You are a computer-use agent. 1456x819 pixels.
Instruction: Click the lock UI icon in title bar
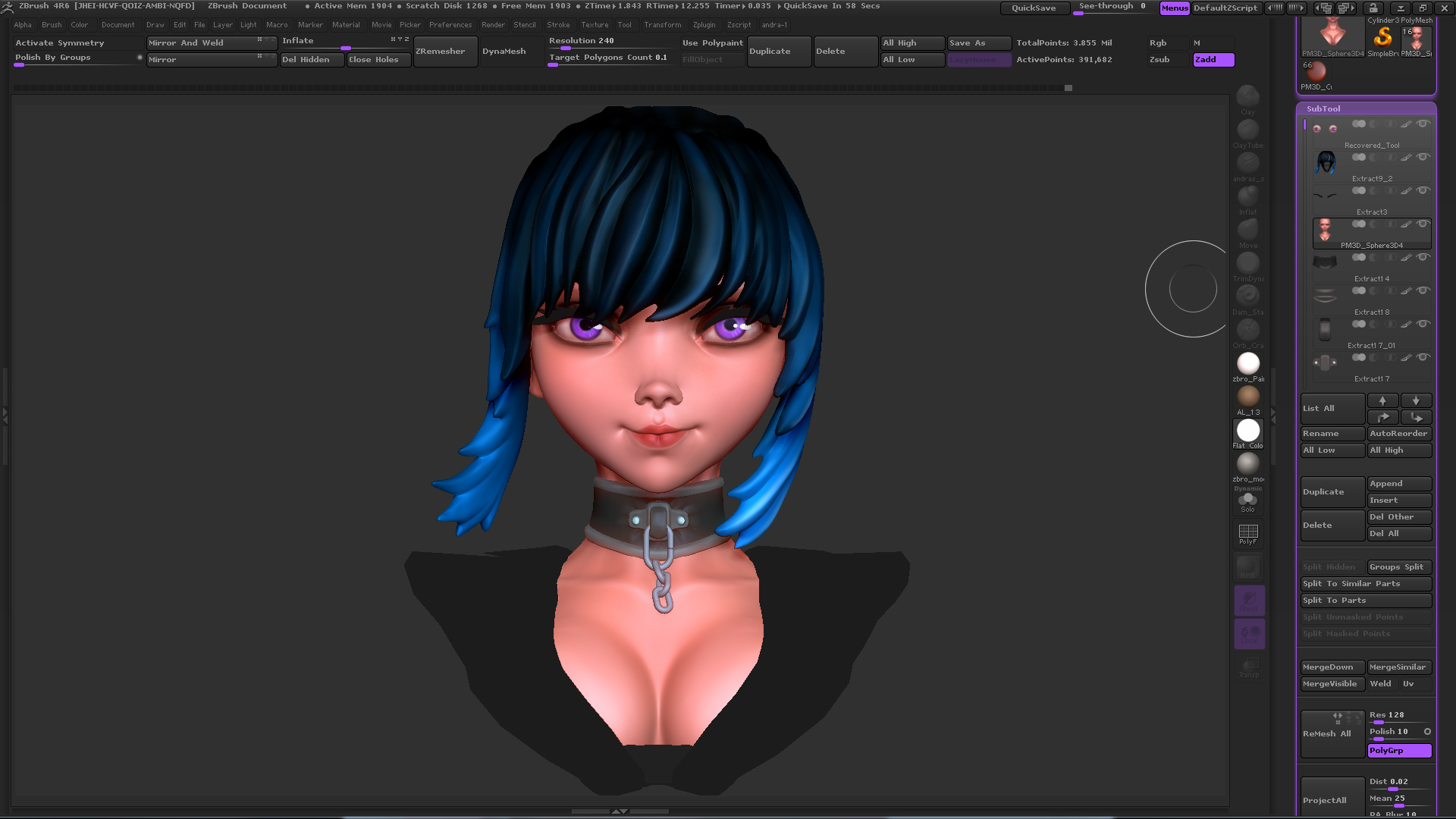[1373, 8]
